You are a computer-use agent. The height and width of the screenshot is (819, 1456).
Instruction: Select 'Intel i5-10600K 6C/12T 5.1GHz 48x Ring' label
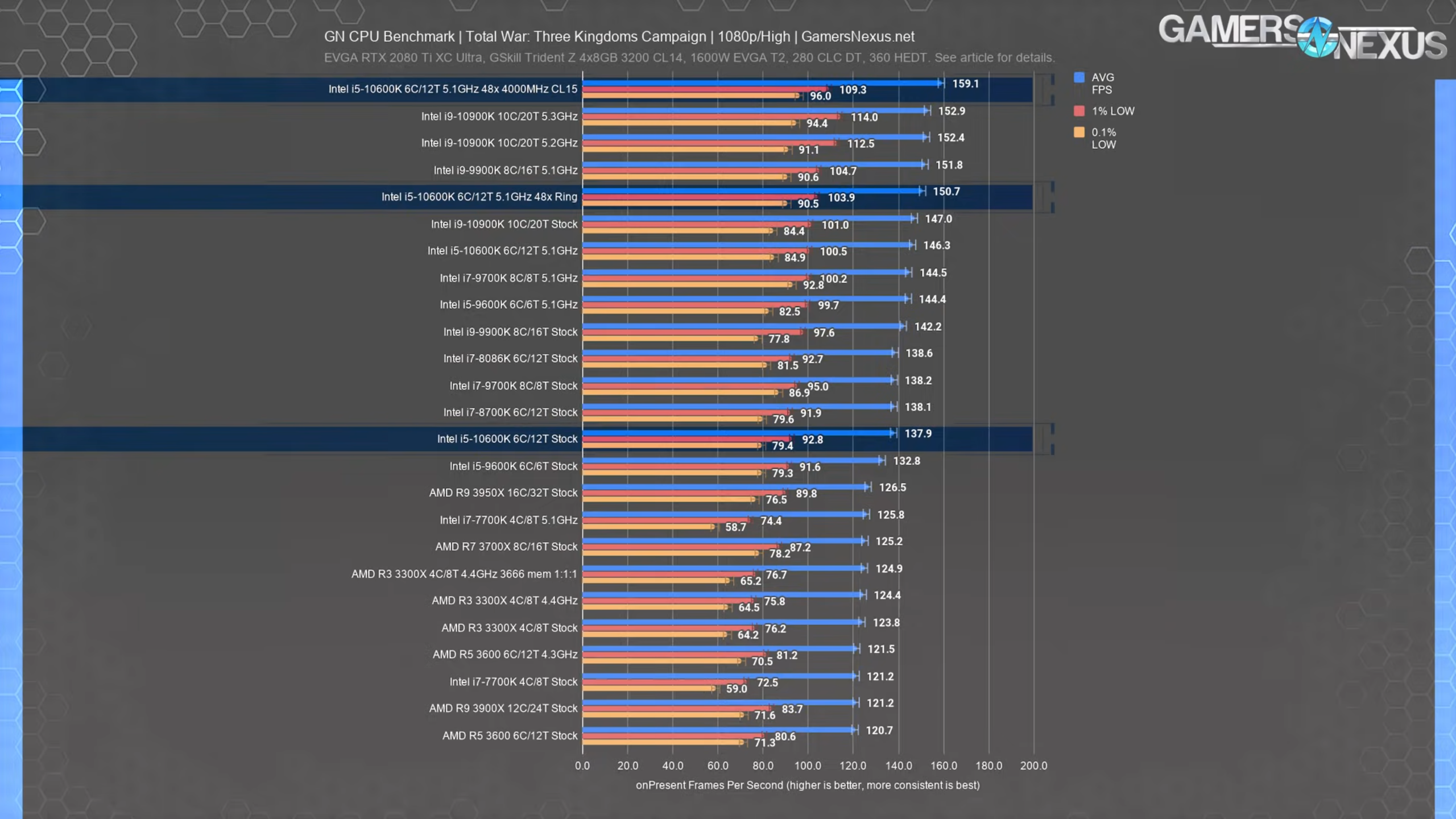pyautogui.click(x=479, y=197)
